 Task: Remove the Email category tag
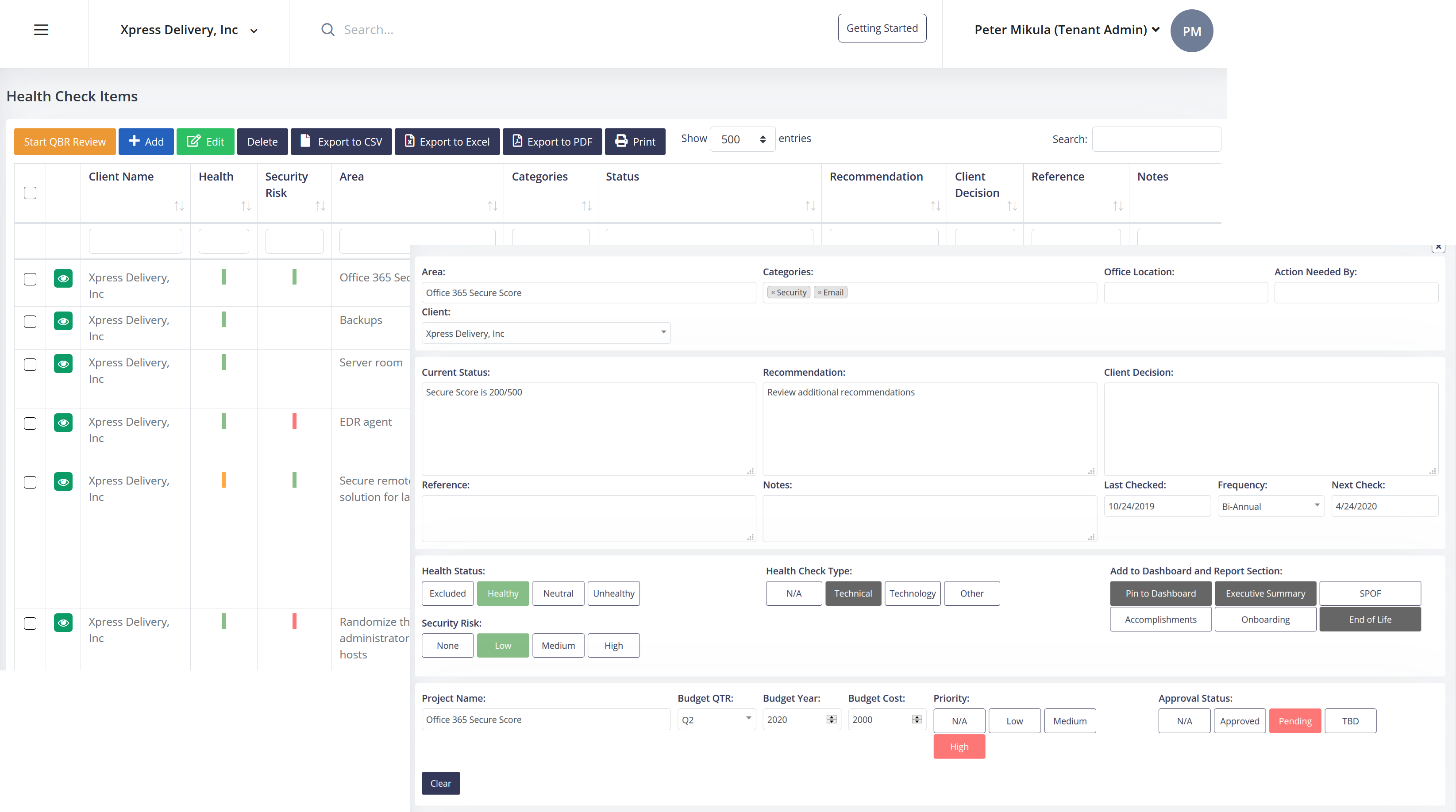coord(819,292)
